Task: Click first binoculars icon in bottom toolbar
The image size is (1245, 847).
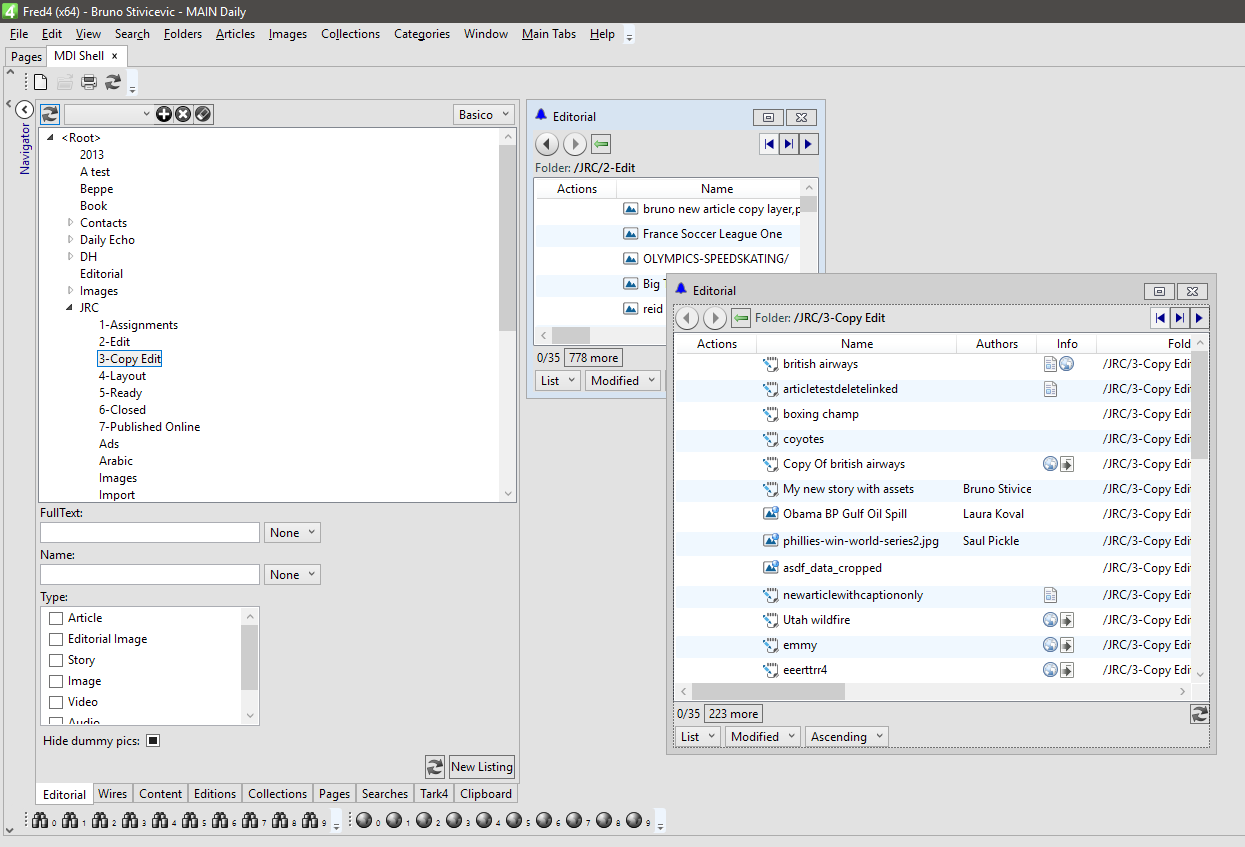Action: pyautogui.click(x=41, y=821)
